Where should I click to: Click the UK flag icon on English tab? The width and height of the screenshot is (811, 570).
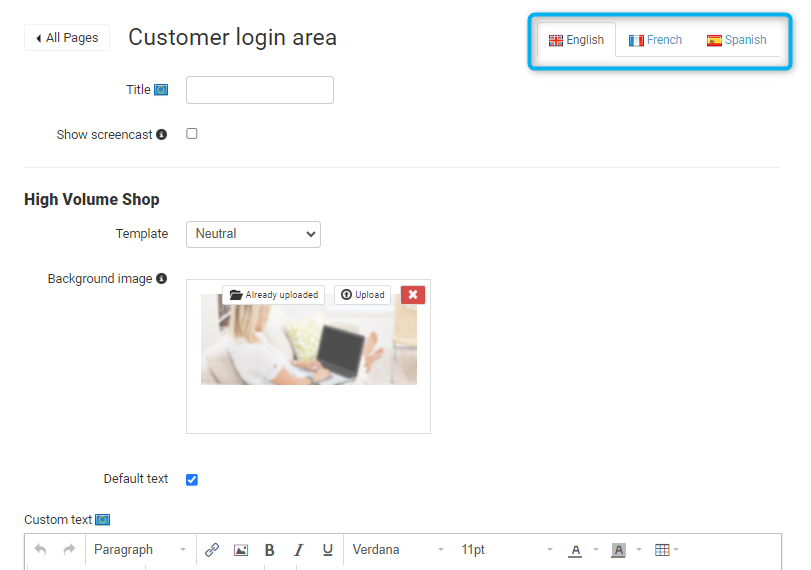[x=556, y=40]
